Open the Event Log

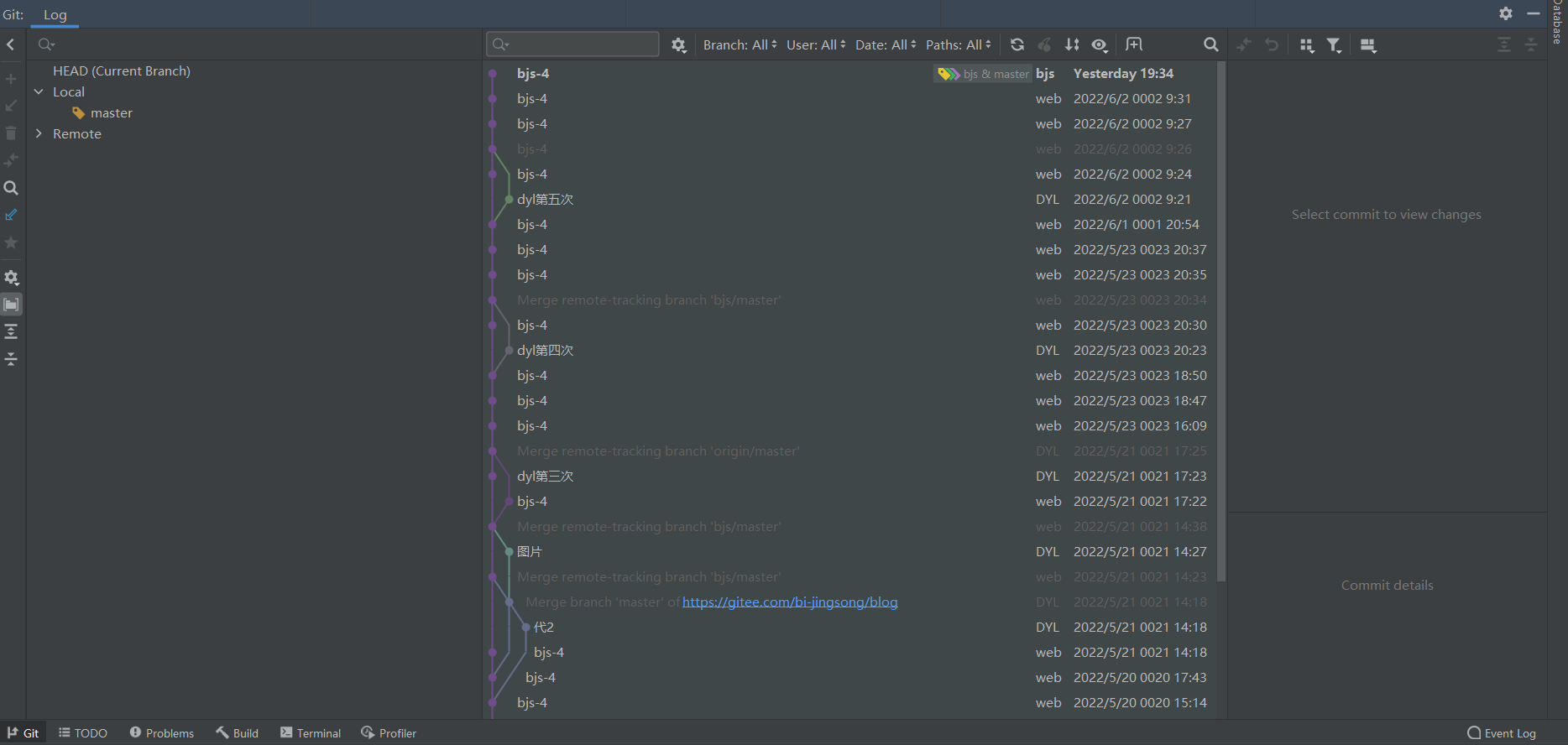coord(1502,733)
